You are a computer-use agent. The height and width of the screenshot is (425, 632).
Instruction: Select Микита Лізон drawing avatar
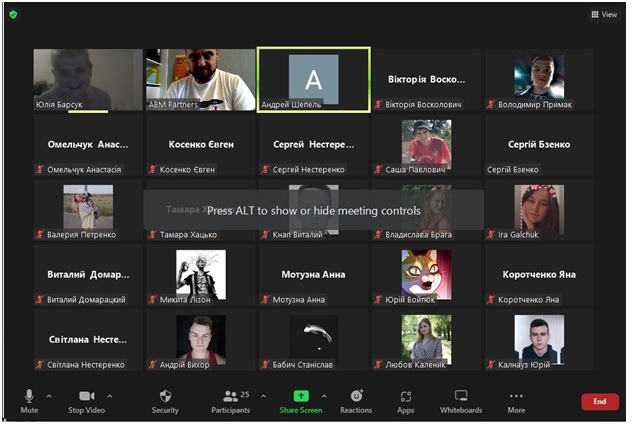pos(201,274)
